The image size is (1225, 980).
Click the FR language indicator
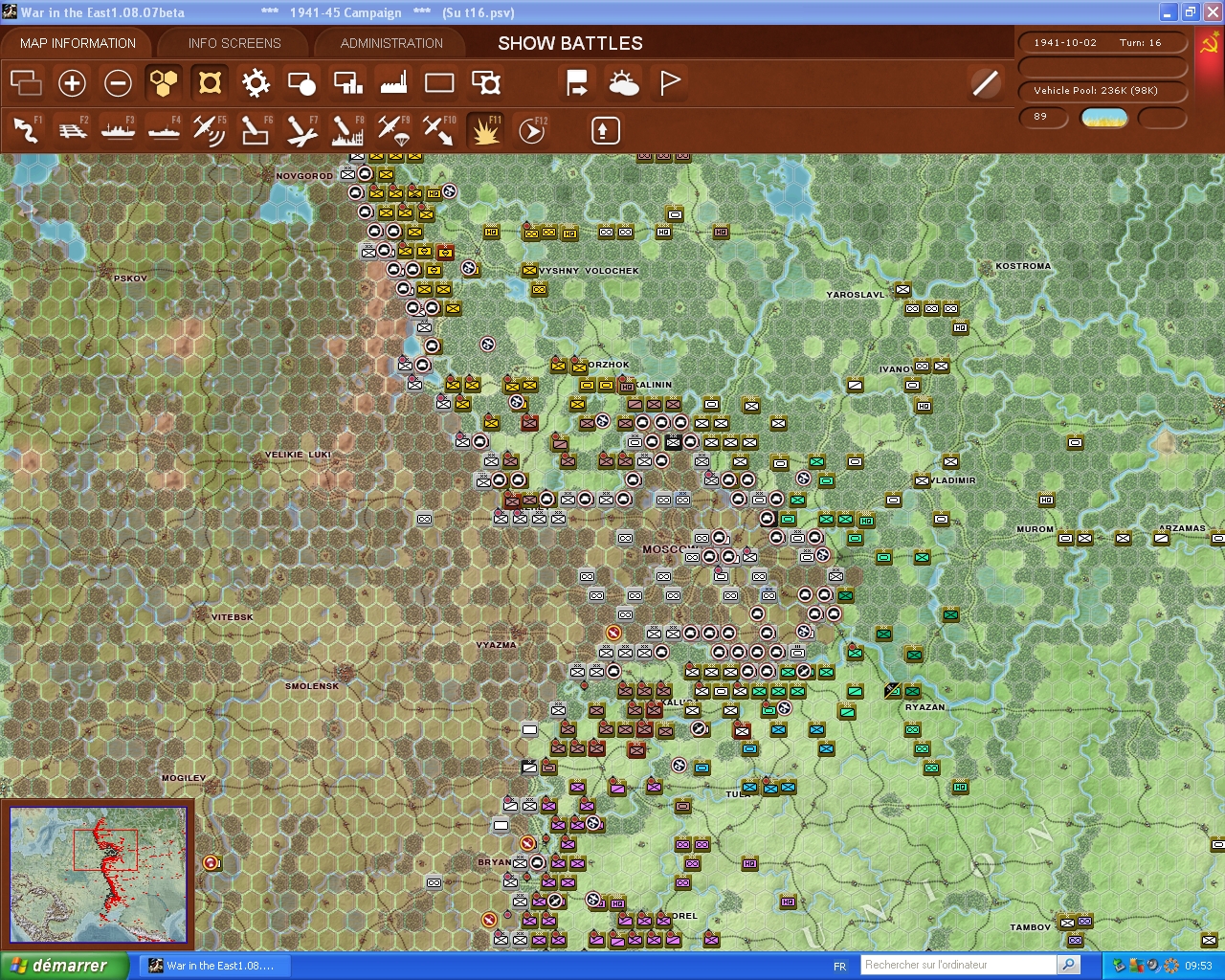pyautogui.click(x=839, y=966)
